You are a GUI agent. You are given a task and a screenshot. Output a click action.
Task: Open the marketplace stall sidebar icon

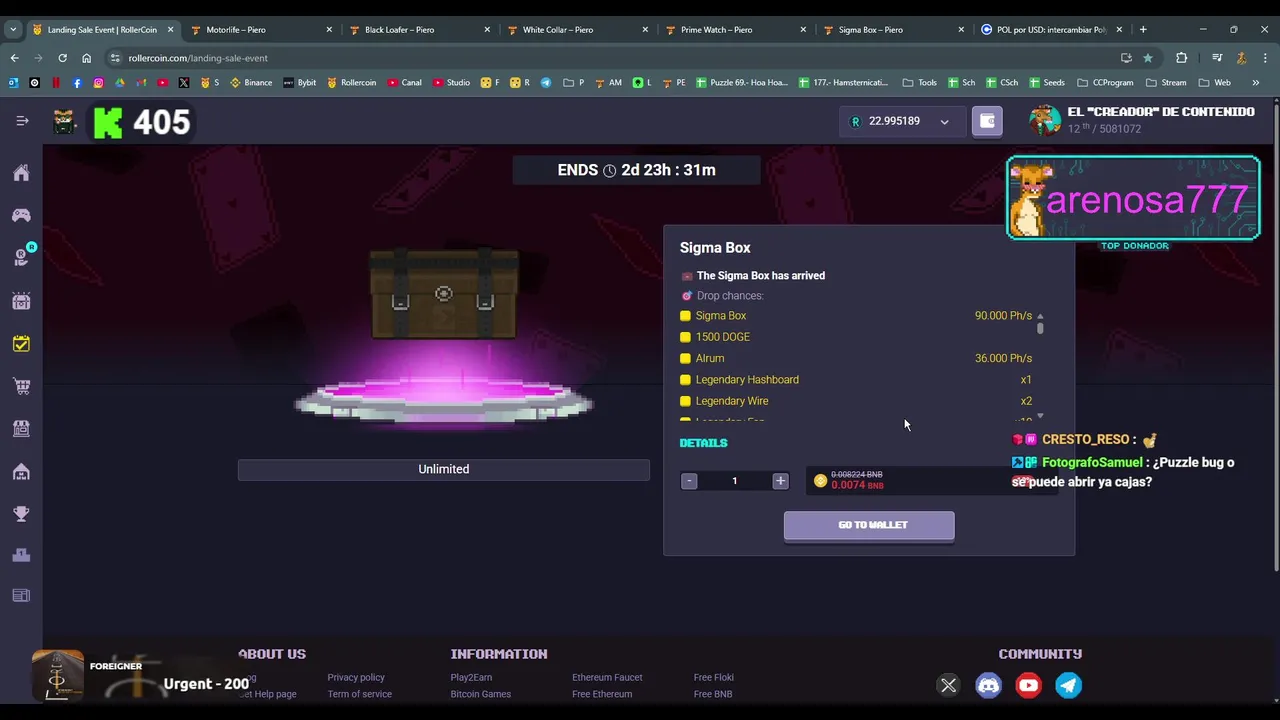tap(21, 428)
